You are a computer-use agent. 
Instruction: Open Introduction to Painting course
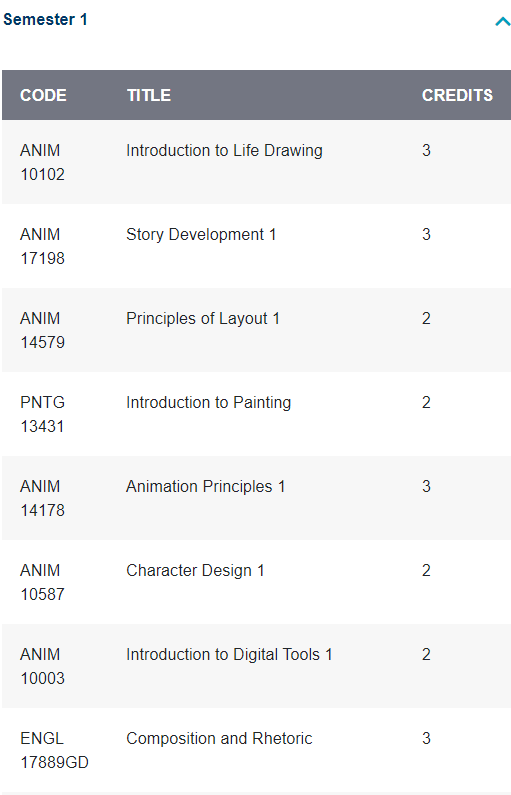(x=208, y=403)
